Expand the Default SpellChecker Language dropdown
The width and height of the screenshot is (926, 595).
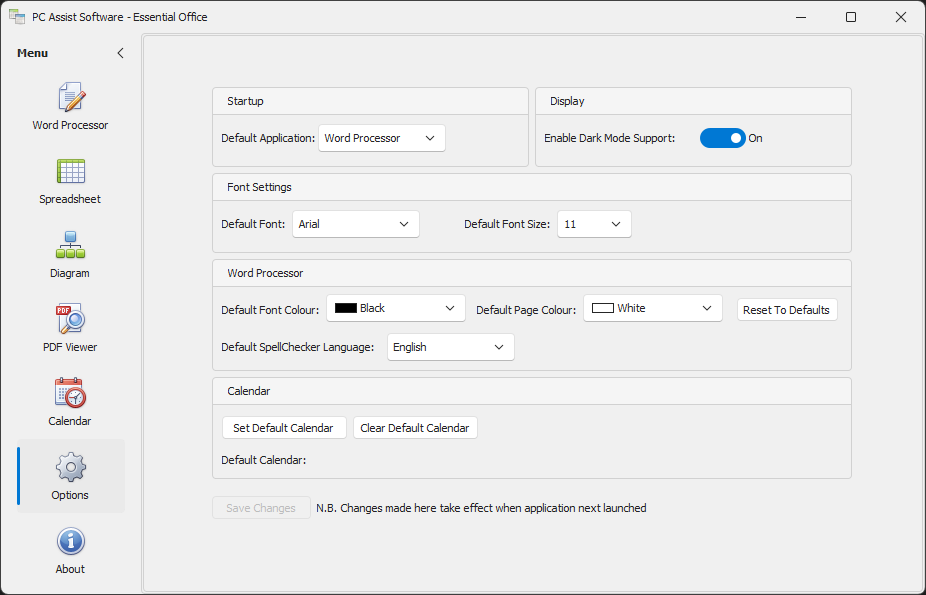(x=450, y=347)
